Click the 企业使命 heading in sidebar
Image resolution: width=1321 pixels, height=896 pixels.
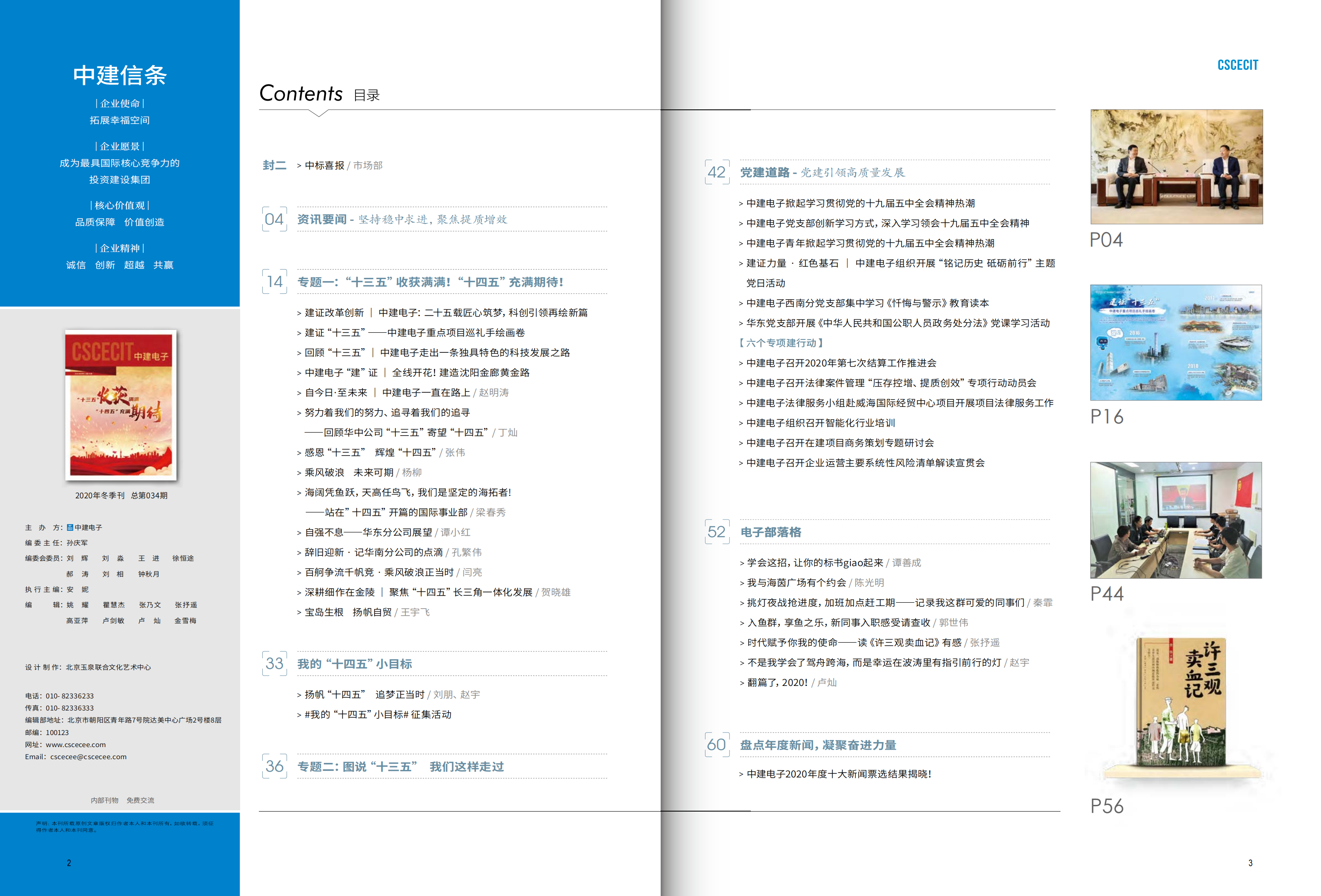click(x=119, y=104)
